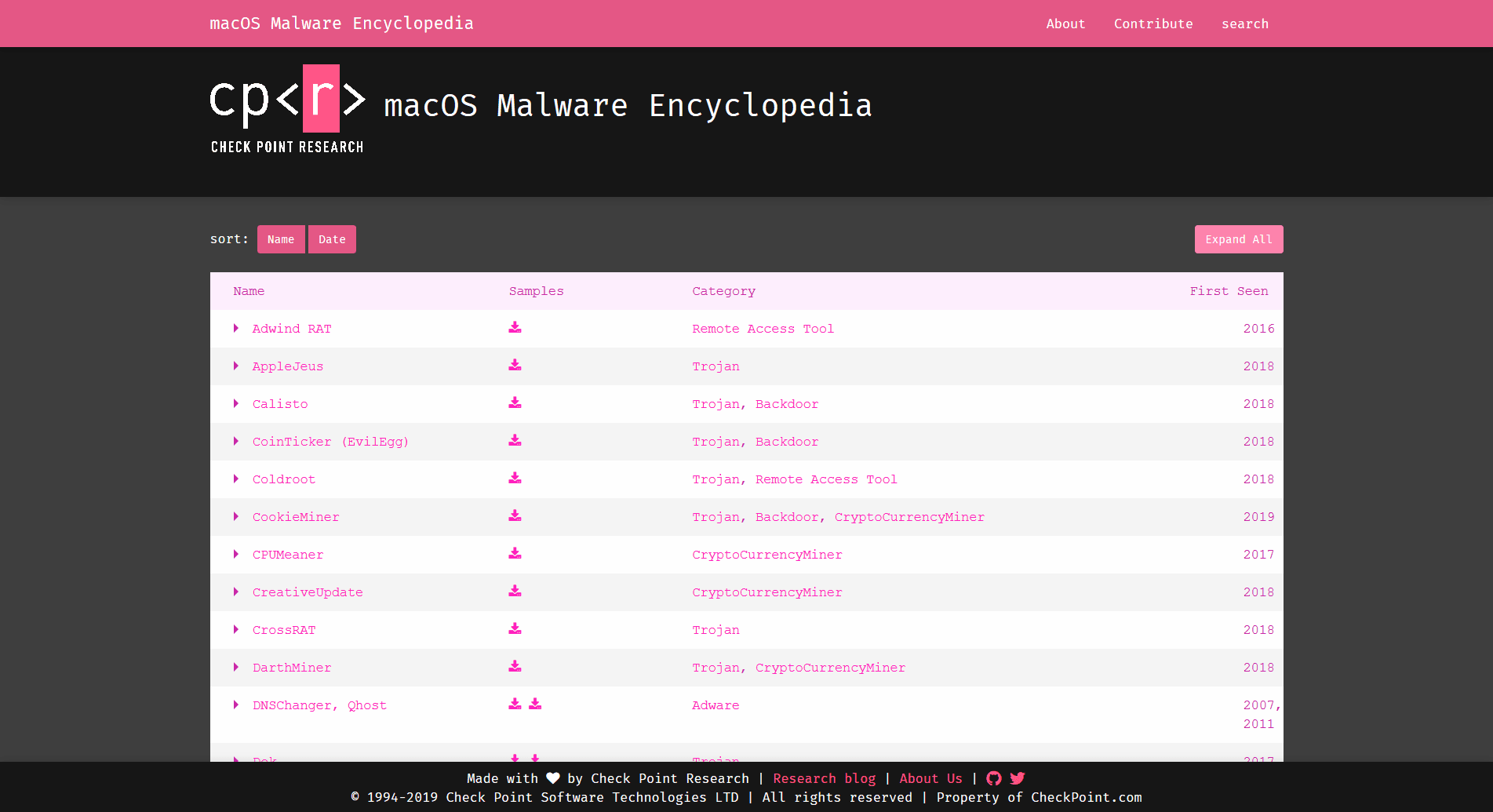1493x812 pixels.
Task: Click the large macOS Malware Encyclopedia heading
Action: click(628, 106)
